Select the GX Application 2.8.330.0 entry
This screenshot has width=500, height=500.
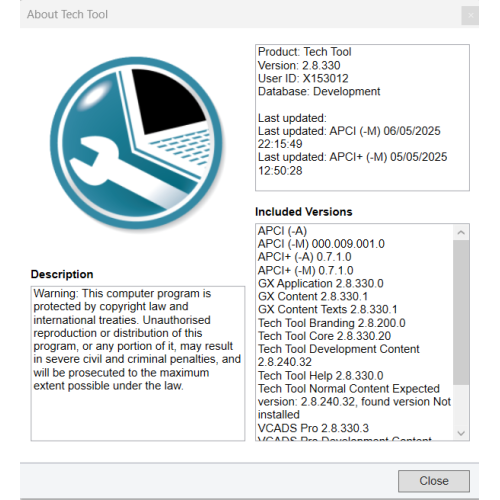point(321,283)
